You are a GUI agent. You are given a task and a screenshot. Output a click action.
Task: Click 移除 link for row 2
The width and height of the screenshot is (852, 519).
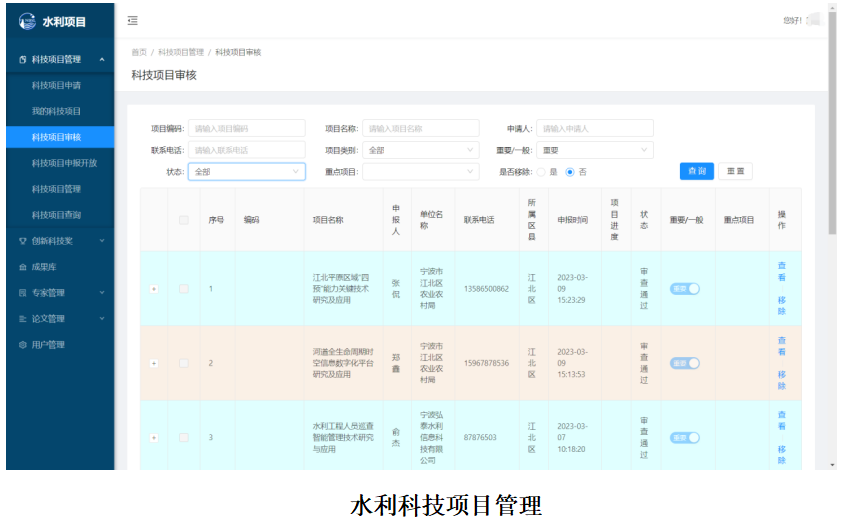coord(781,380)
